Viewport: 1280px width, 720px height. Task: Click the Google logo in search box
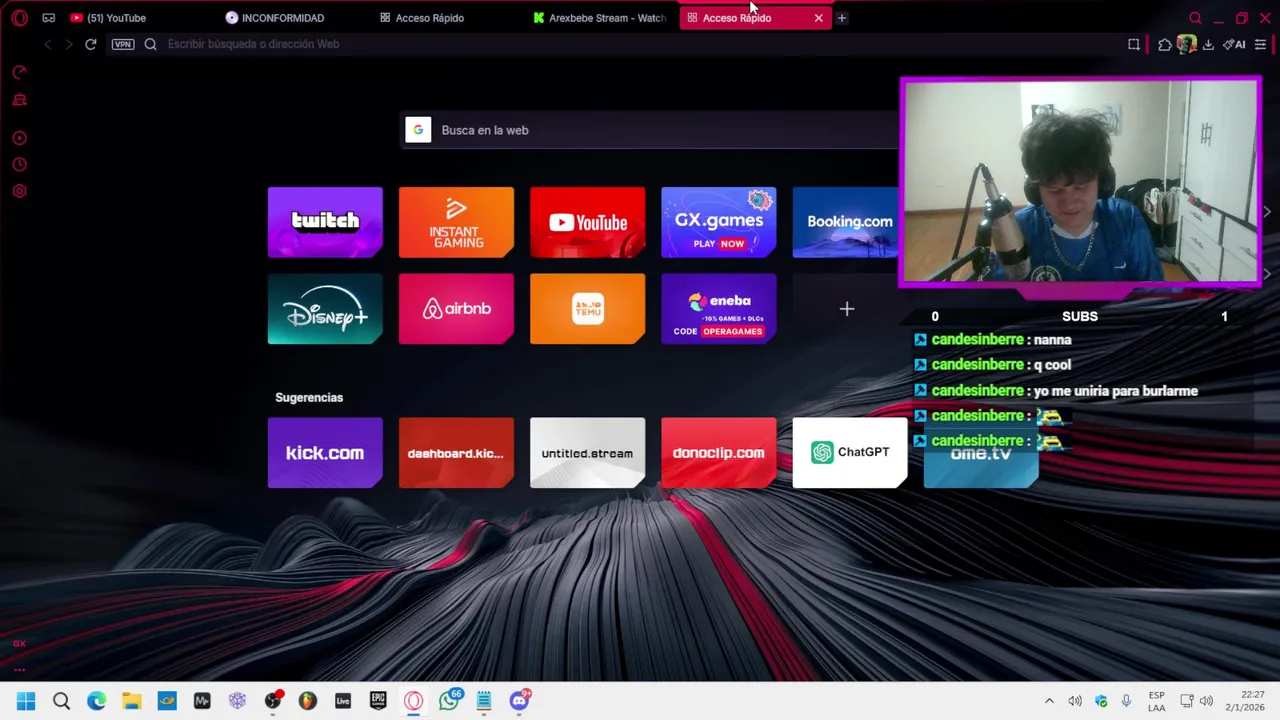tap(418, 130)
